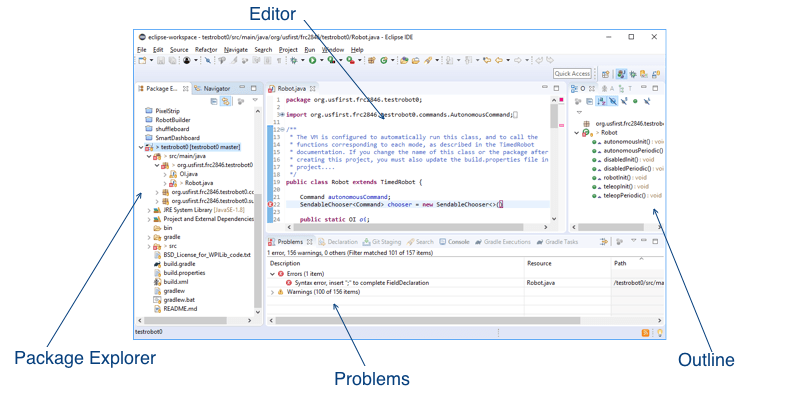Collapse All in Package Explorer toolbar

tap(214, 101)
